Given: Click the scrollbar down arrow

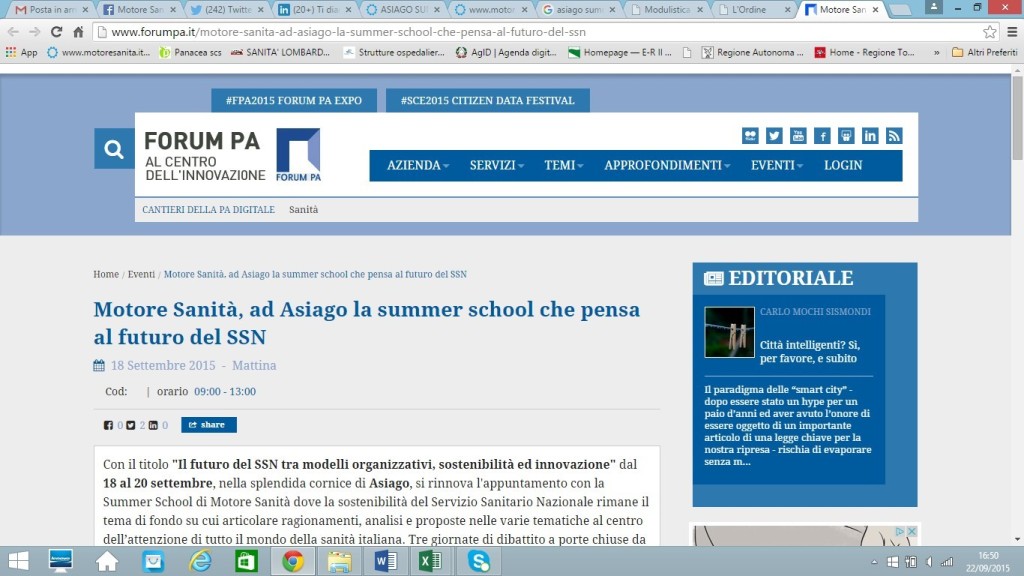Looking at the screenshot, I should tap(1017, 539).
